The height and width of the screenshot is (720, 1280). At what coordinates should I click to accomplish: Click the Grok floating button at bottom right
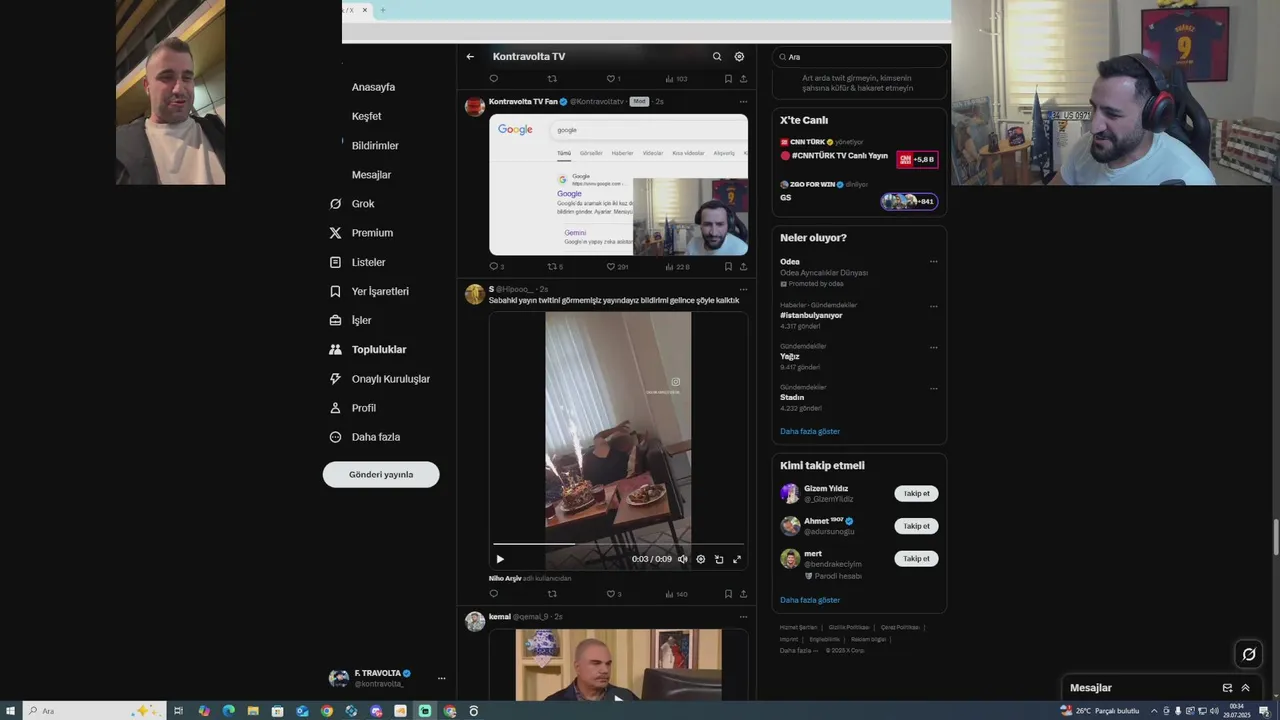coord(1248,655)
